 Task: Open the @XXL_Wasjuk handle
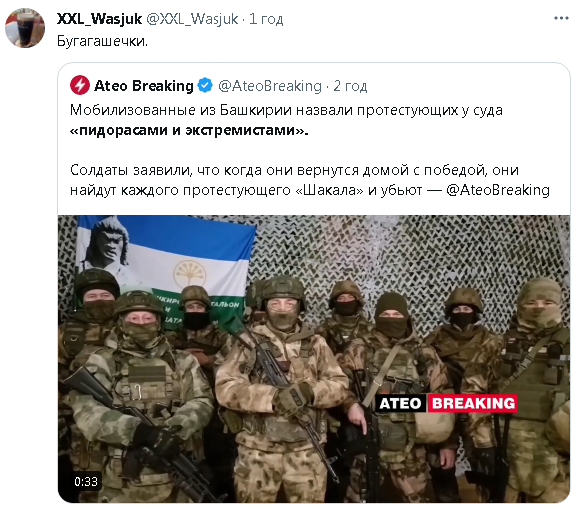(x=192, y=18)
